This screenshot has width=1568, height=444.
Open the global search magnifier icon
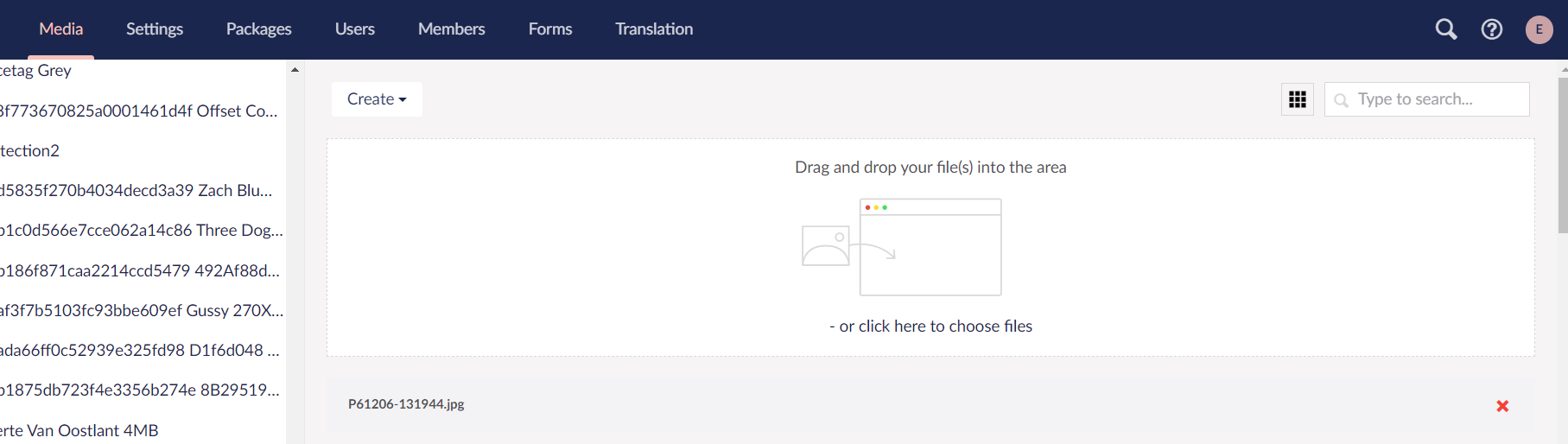[x=1445, y=29]
